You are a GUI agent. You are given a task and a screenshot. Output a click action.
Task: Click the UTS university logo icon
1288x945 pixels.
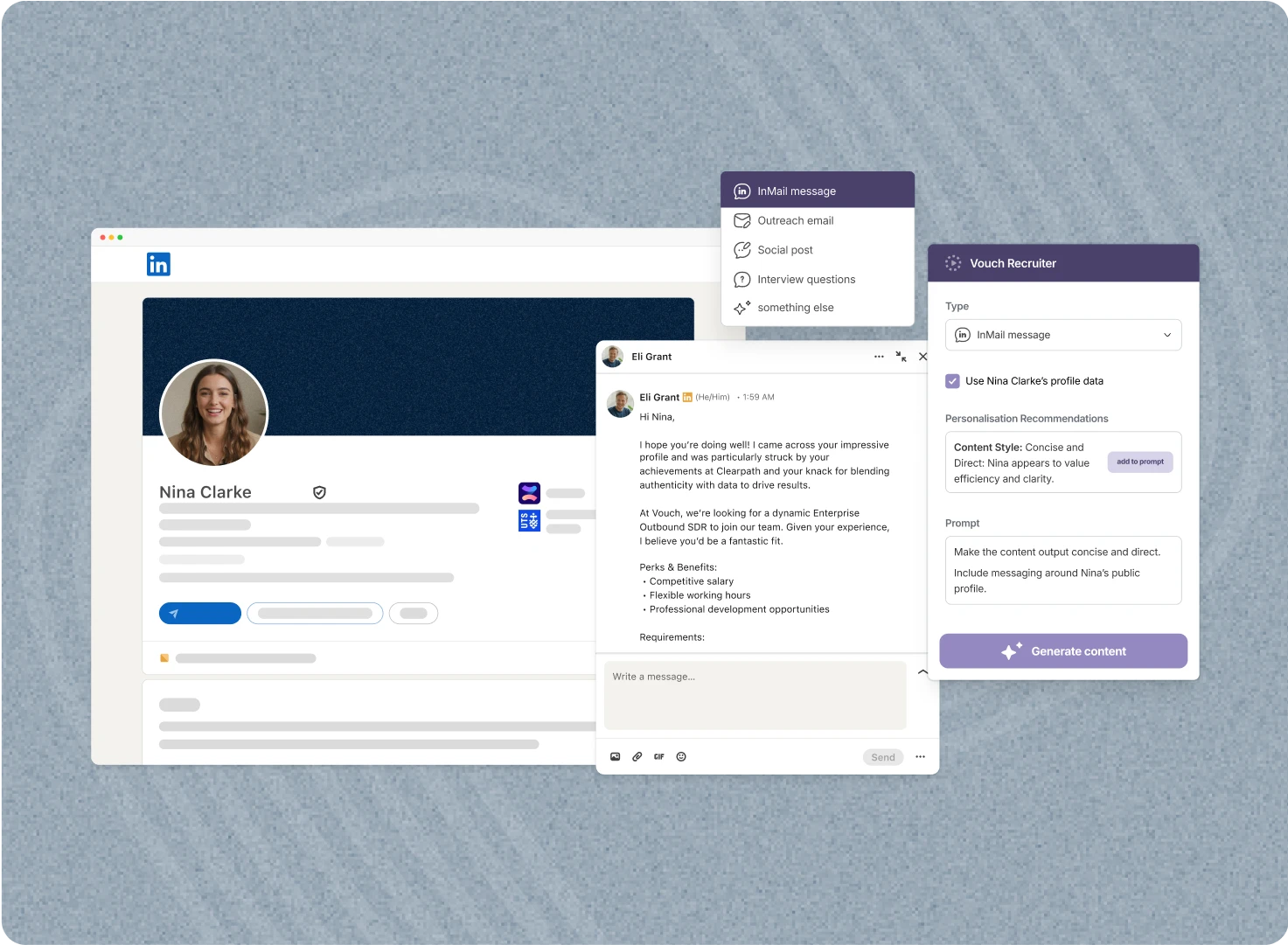coord(529,521)
